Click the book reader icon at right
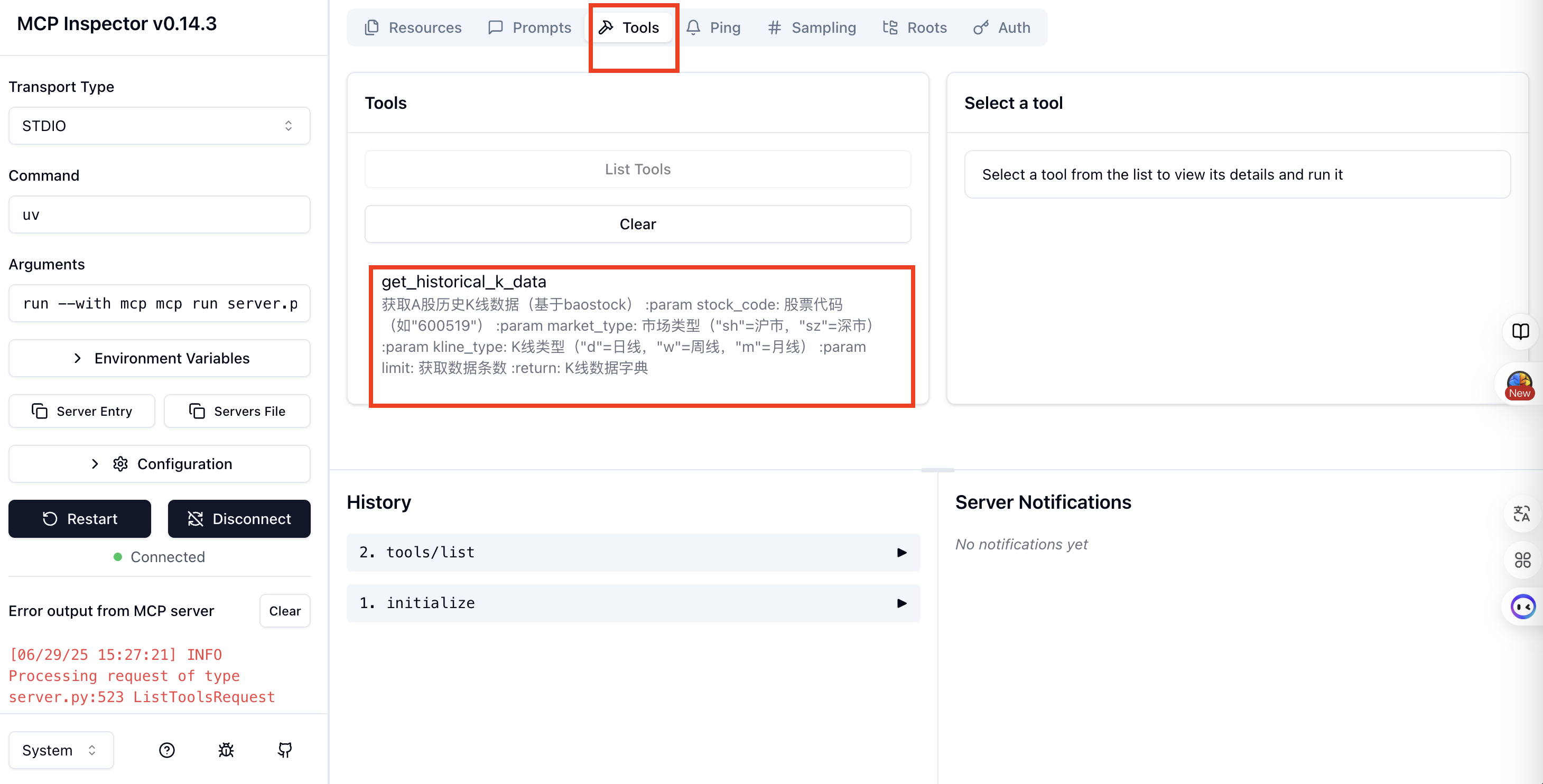The width and height of the screenshot is (1543, 784). (x=1520, y=331)
